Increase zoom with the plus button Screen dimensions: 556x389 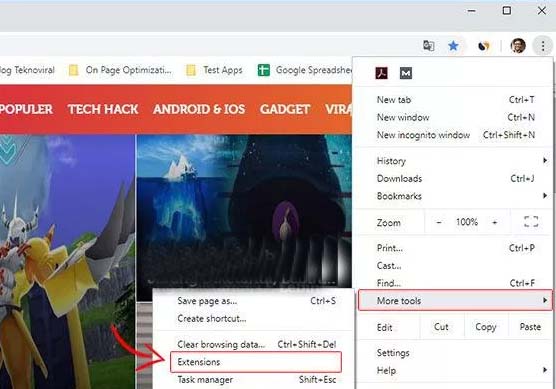[x=495, y=222]
